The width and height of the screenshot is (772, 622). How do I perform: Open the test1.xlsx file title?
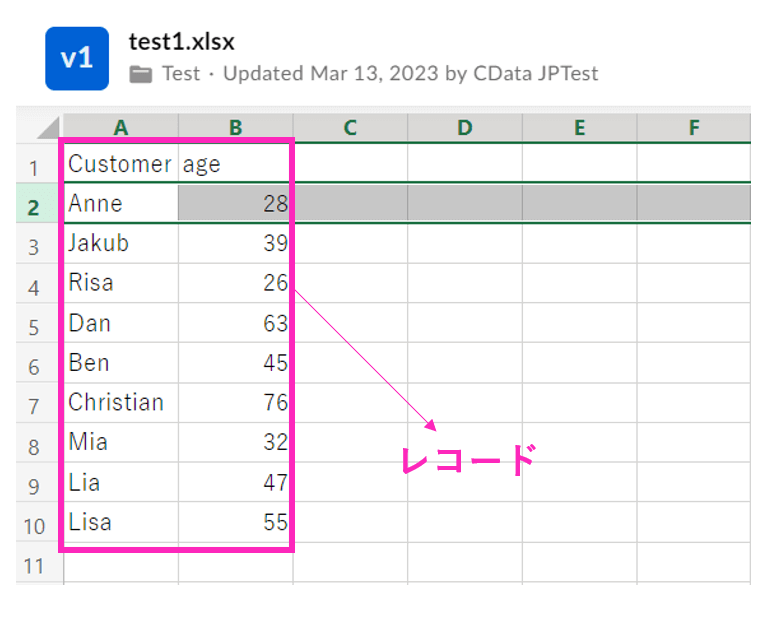click(181, 42)
